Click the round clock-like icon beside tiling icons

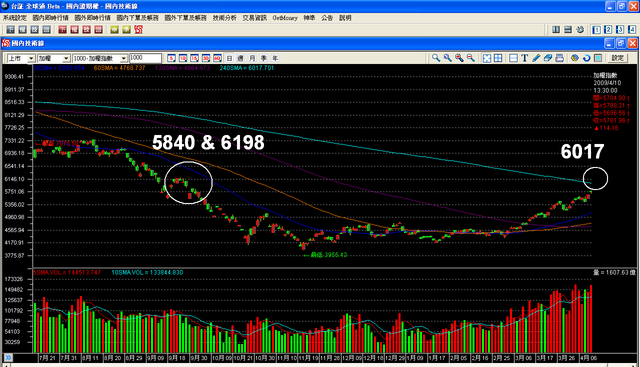coord(580,29)
